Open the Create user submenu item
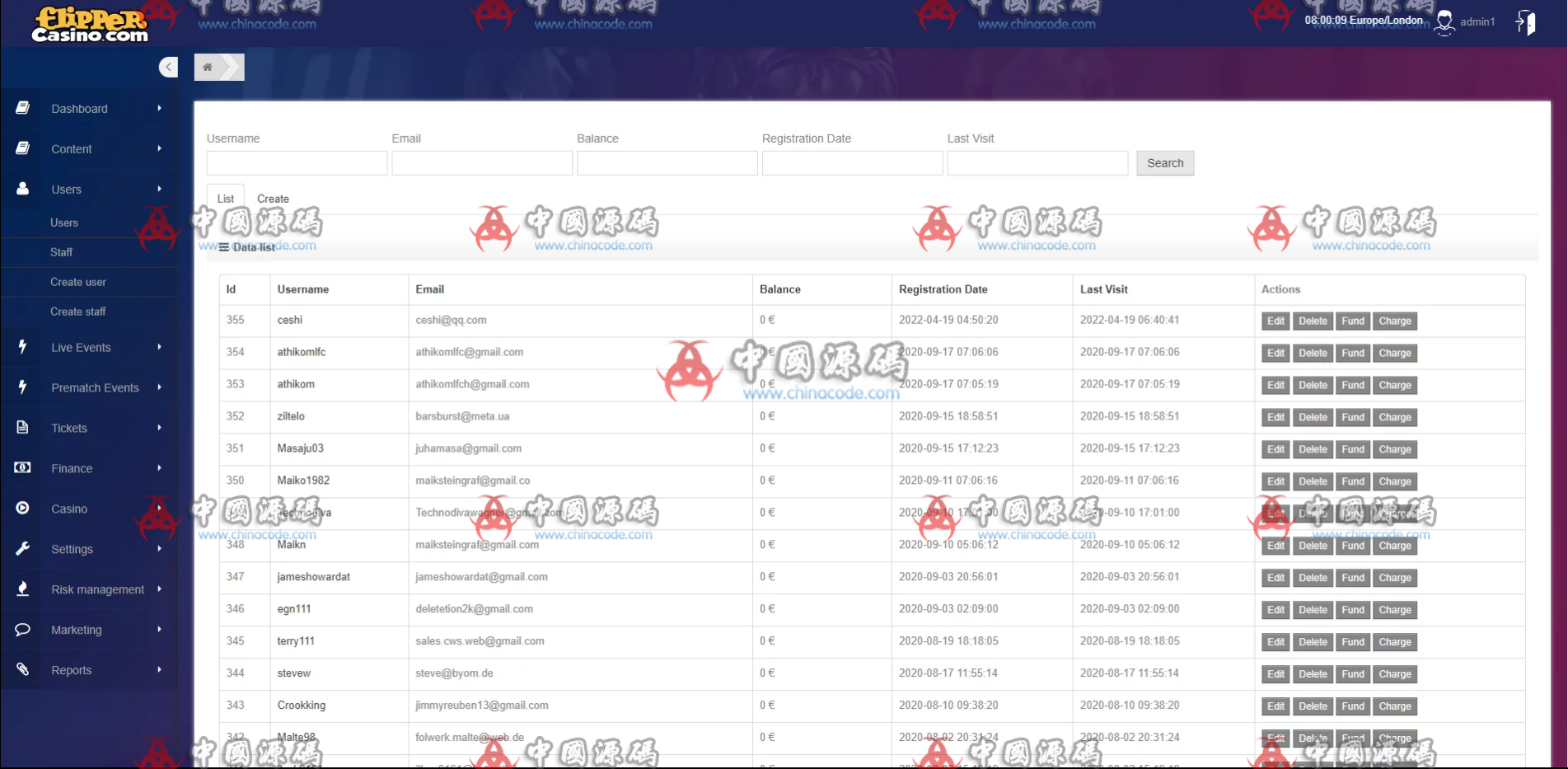The height and width of the screenshot is (769, 1568). click(78, 282)
